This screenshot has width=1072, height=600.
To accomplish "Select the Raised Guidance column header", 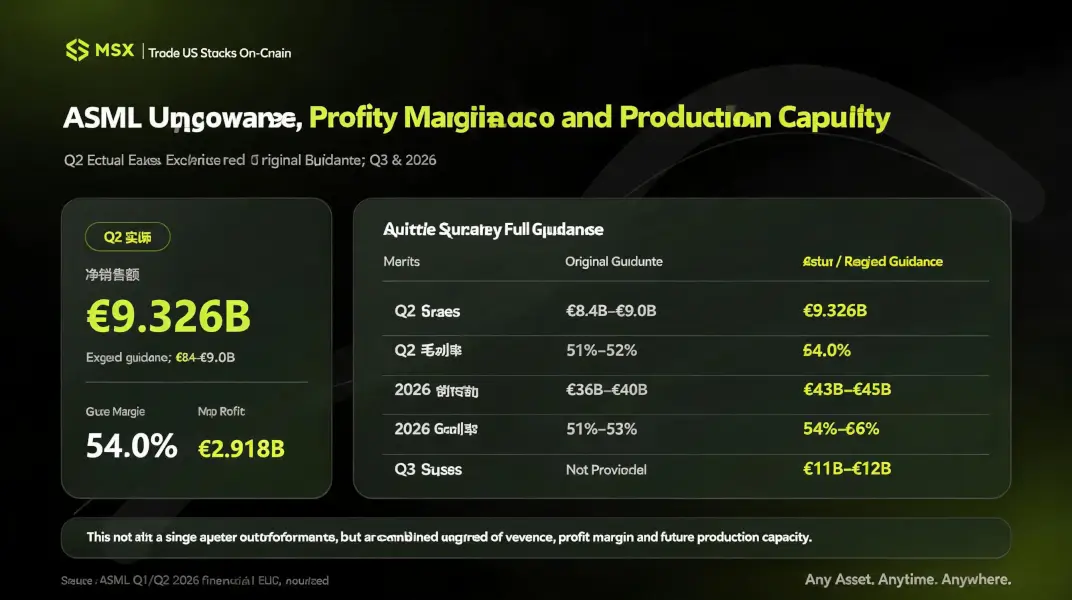I will tap(872, 262).
